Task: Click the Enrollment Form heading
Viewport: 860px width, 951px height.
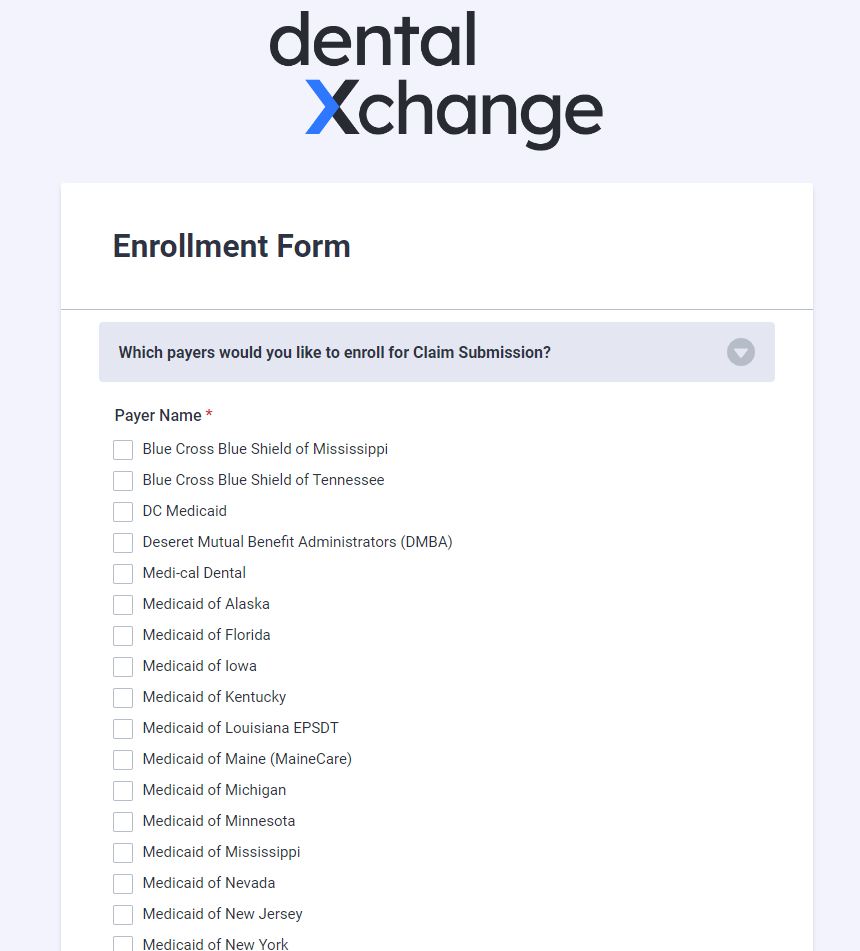Action: point(232,246)
